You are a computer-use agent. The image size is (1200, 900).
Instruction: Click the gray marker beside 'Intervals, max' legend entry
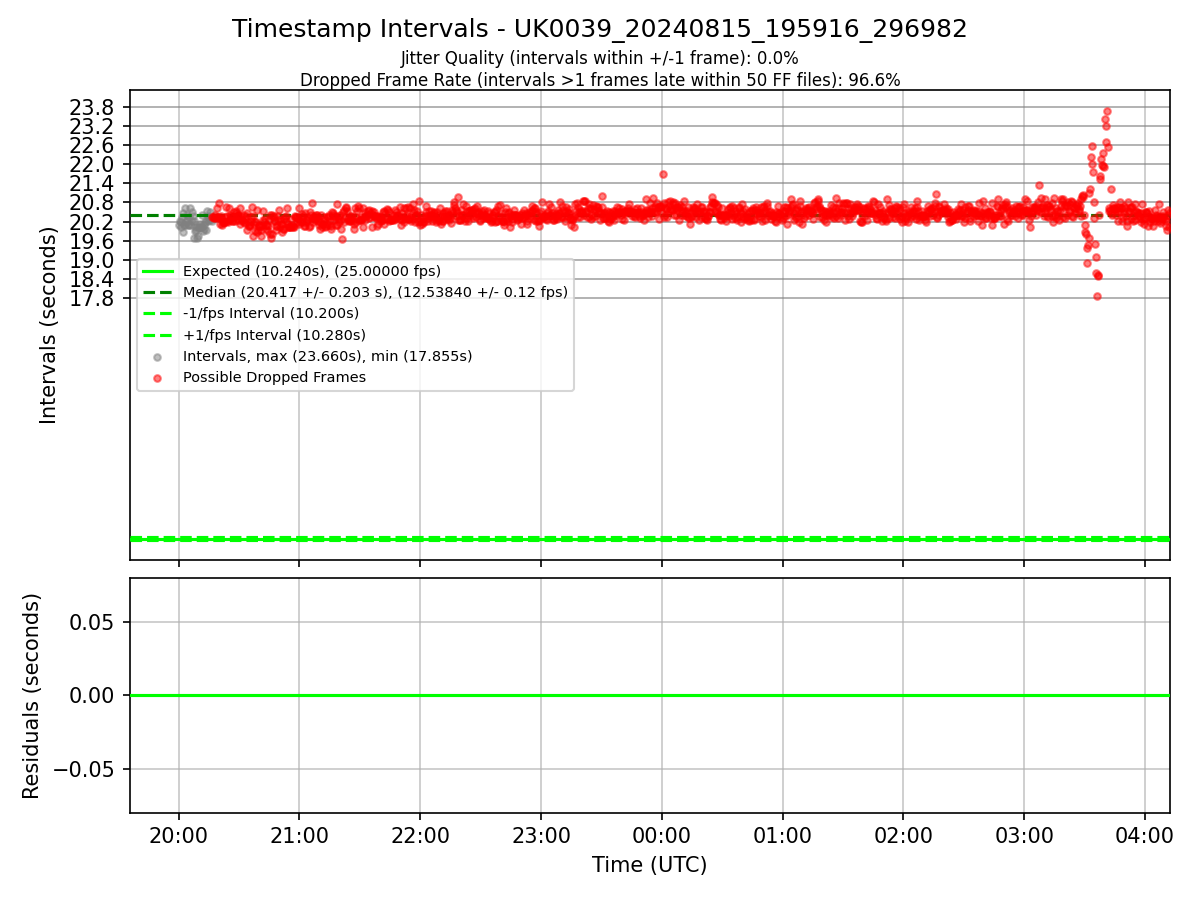click(x=157, y=356)
